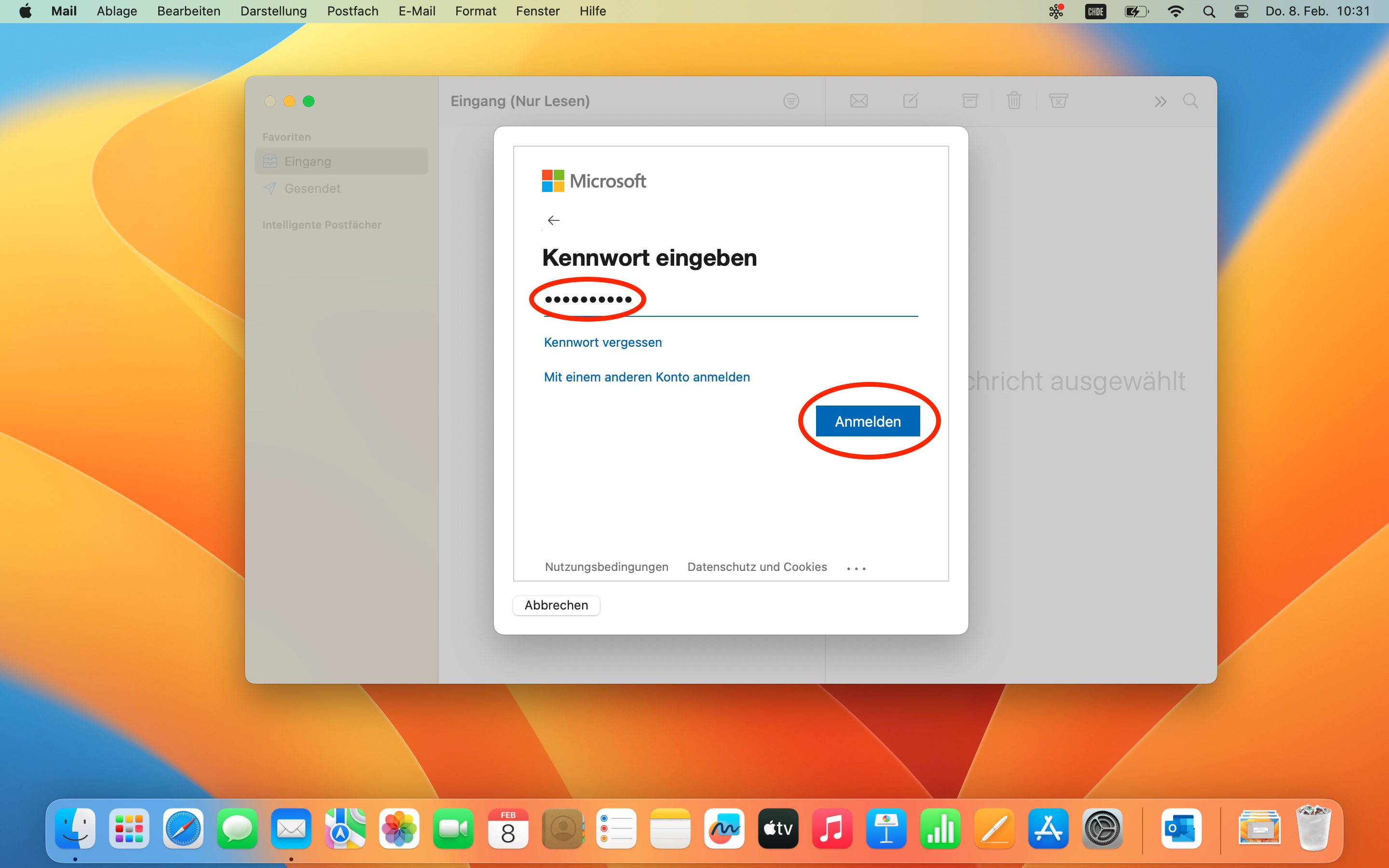The image size is (1389, 868).
Task: Open the Postfach menu
Action: click(x=353, y=11)
